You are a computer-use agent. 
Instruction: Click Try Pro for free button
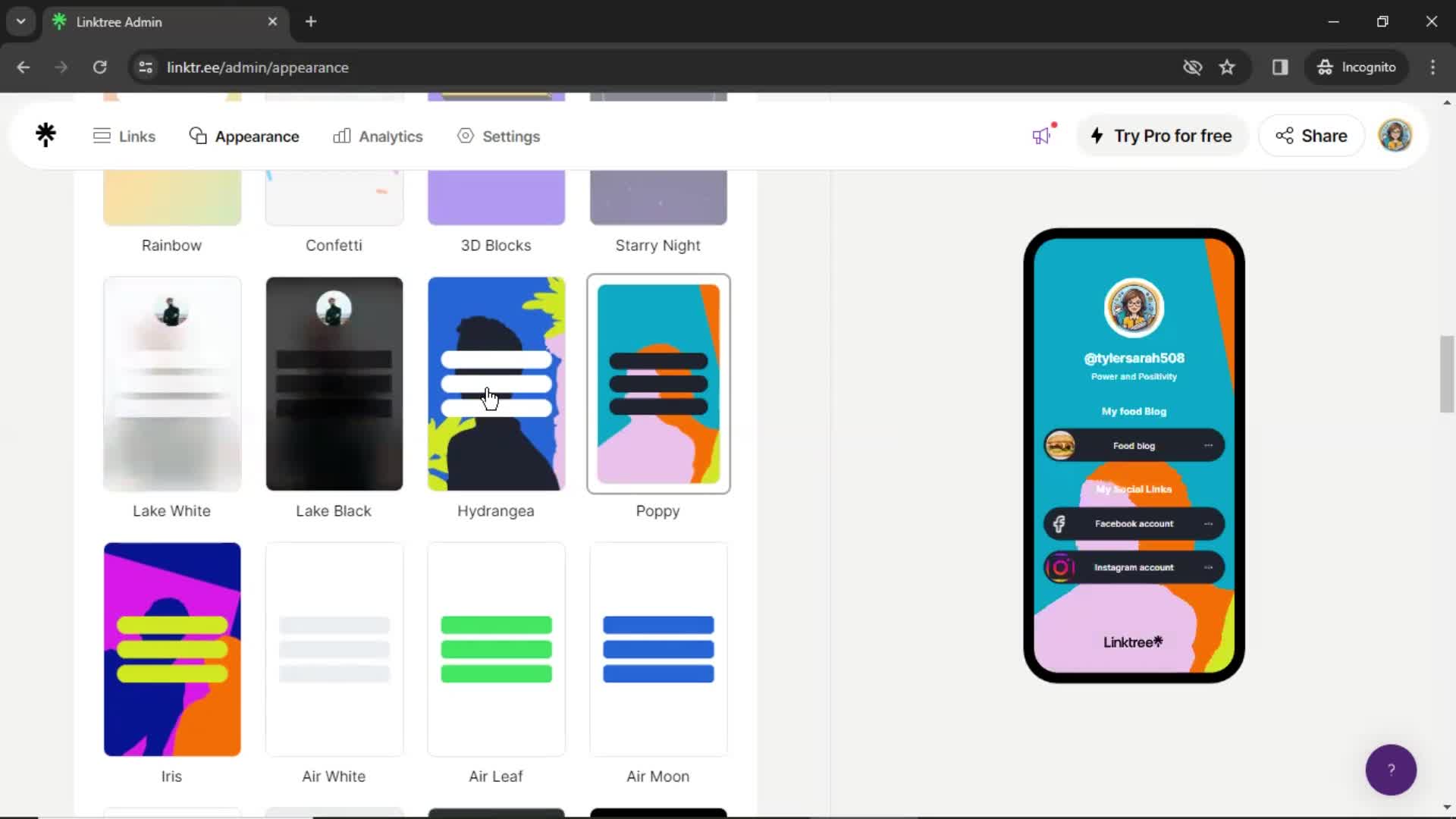1165,135
